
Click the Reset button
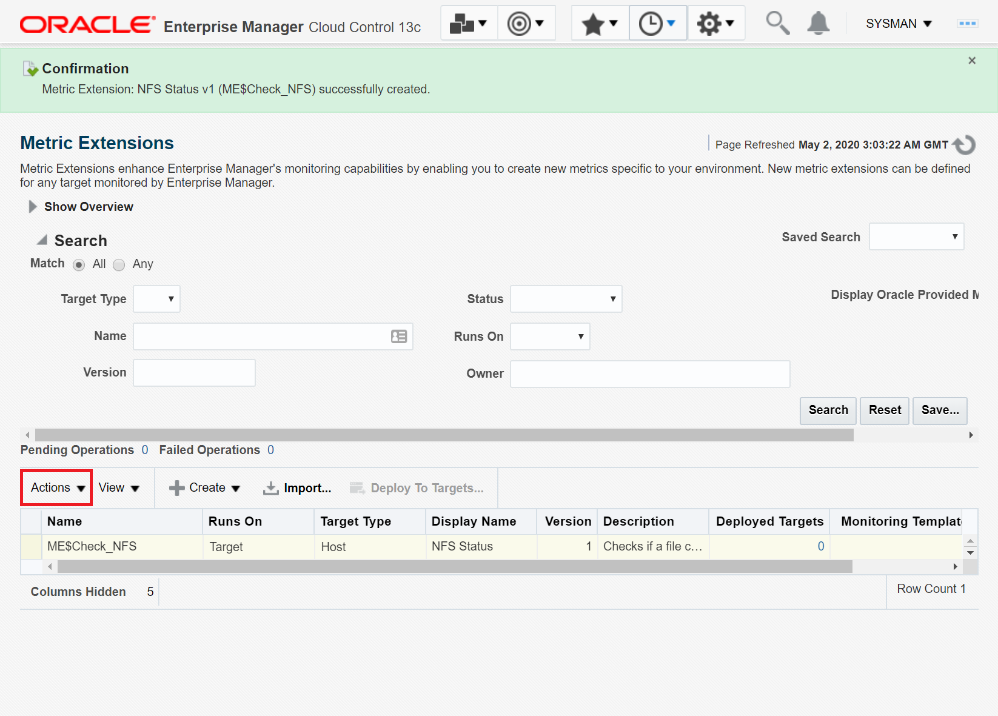[884, 410]
